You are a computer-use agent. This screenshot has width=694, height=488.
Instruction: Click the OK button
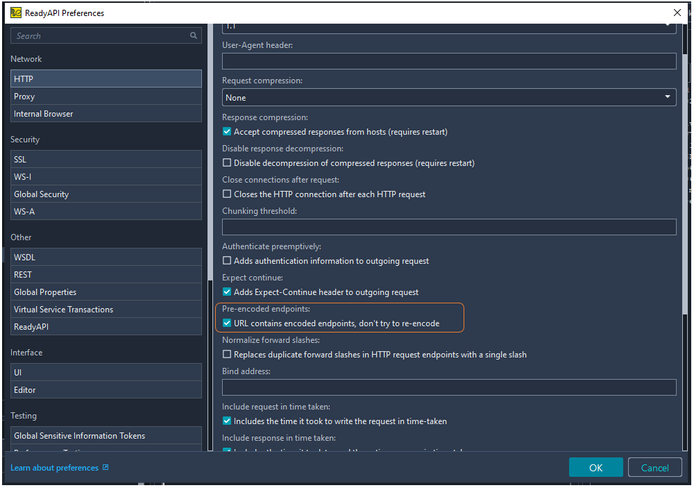tap(595, 467)
